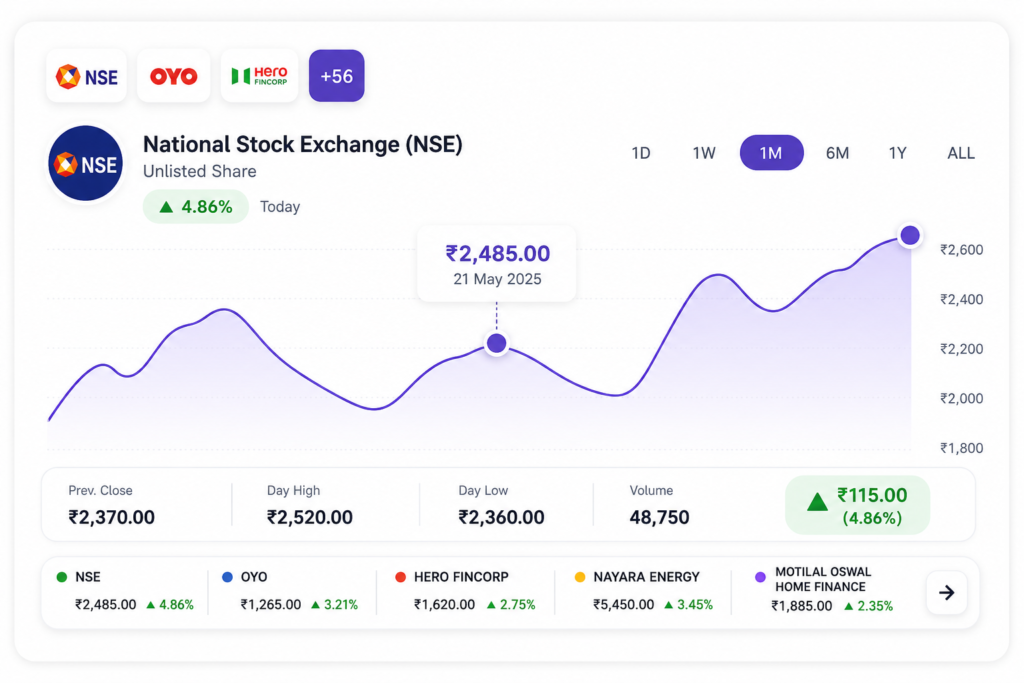
Task: Click the ₹2,400 axis label
Action: pos(961,299)
